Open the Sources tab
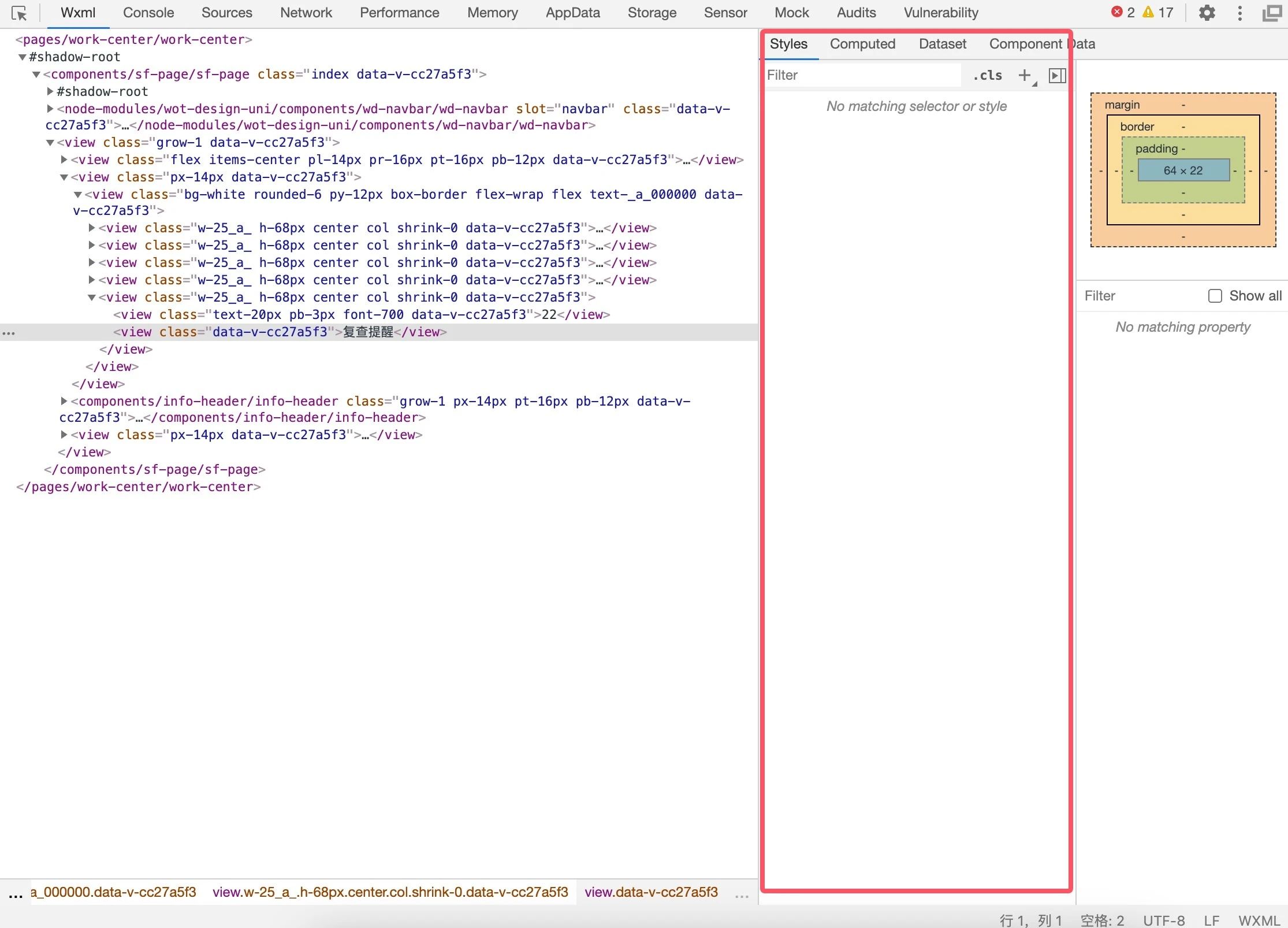This screenshot has width=1288, height=928. pyautogui.click(x=227, y=13)
